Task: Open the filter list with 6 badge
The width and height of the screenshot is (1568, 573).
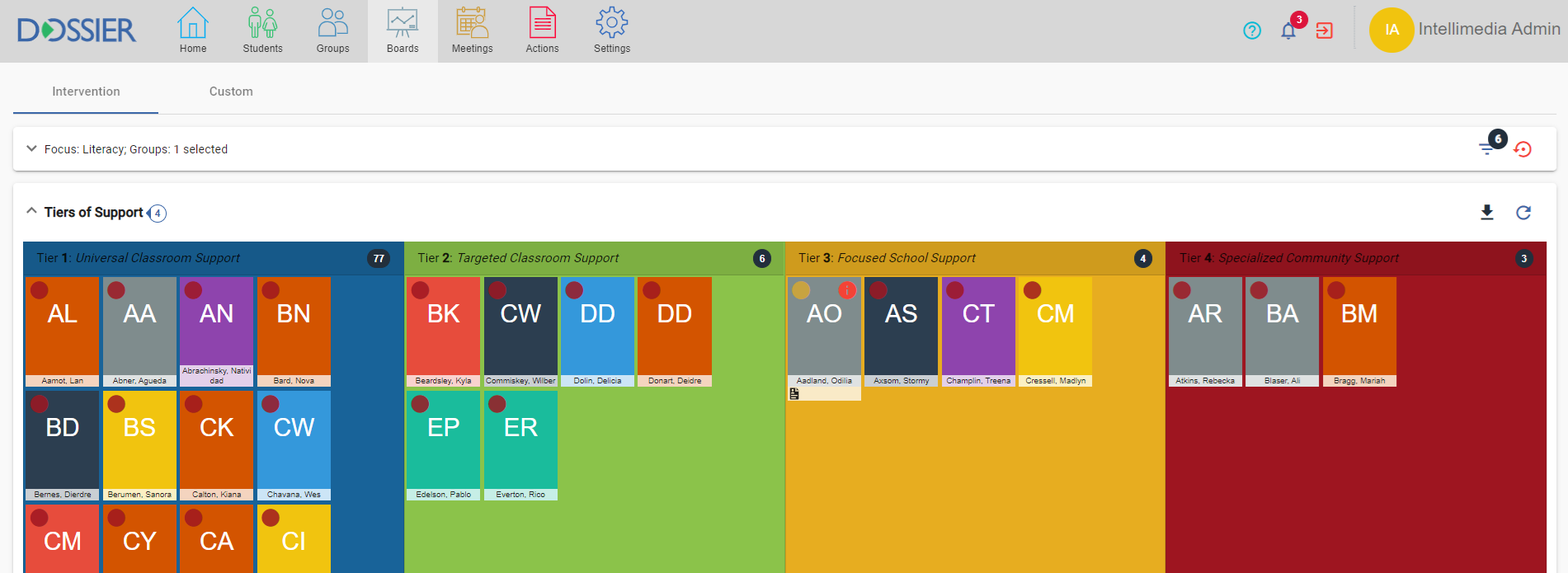Action: (1486, 148)
